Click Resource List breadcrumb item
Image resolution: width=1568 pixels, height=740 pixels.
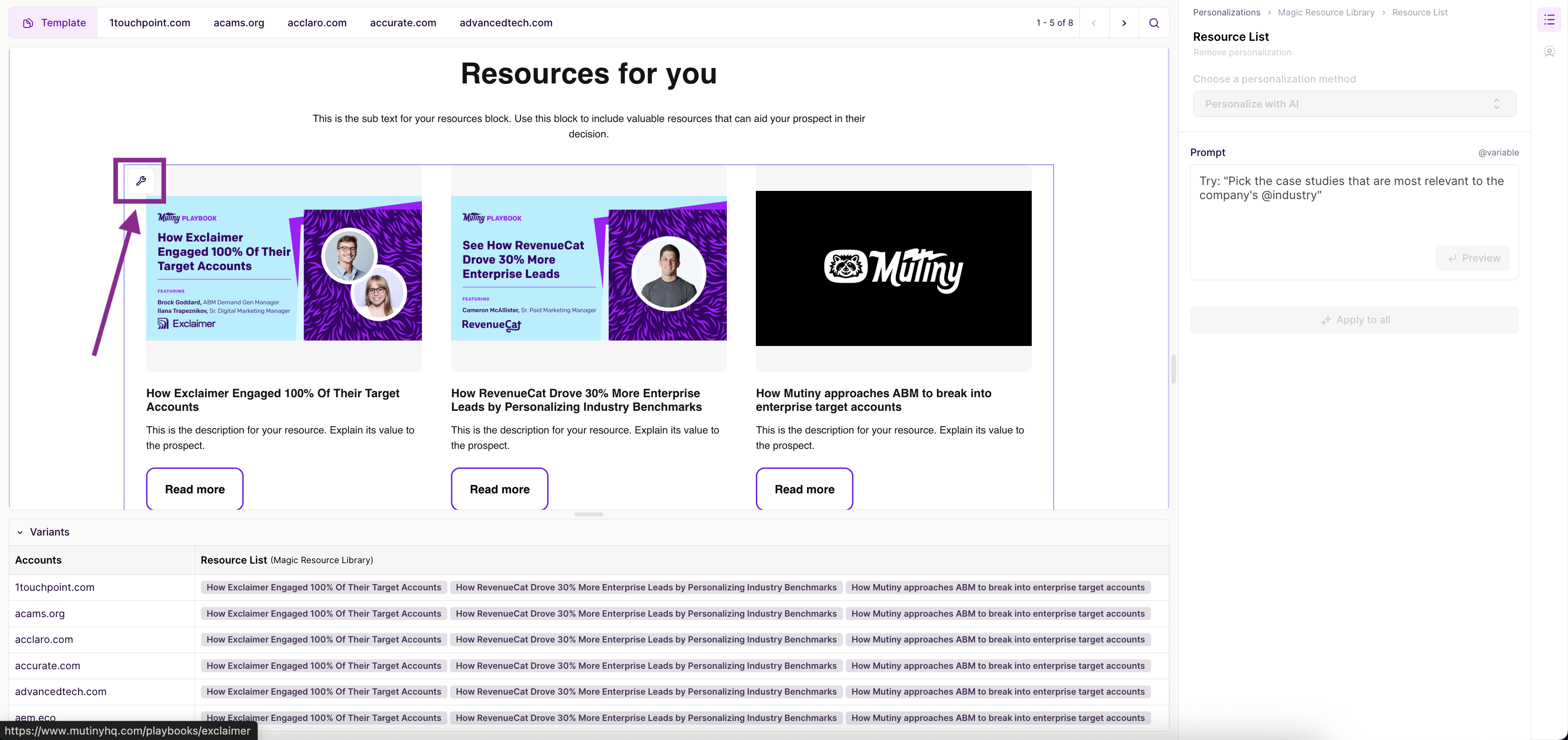pyautogui.click(x=1420, y=12)
